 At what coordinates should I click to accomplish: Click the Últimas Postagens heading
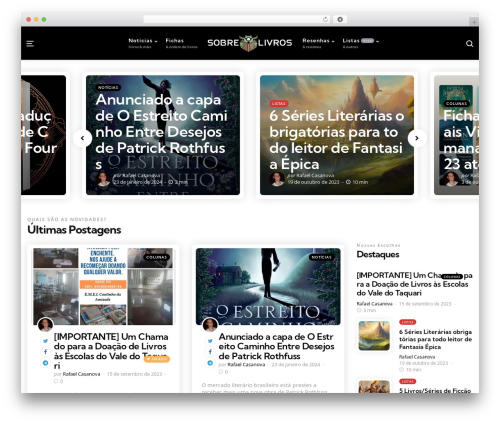[74, 230]
